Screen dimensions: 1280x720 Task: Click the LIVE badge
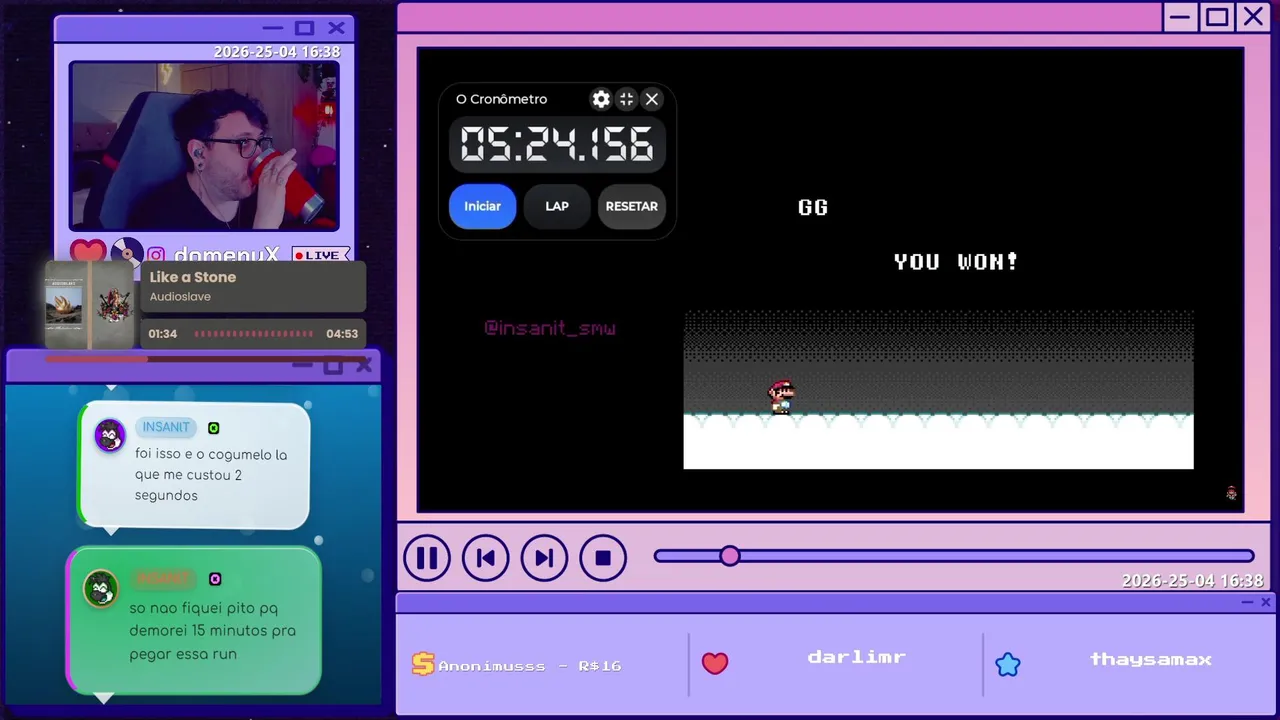pos(321,255)
